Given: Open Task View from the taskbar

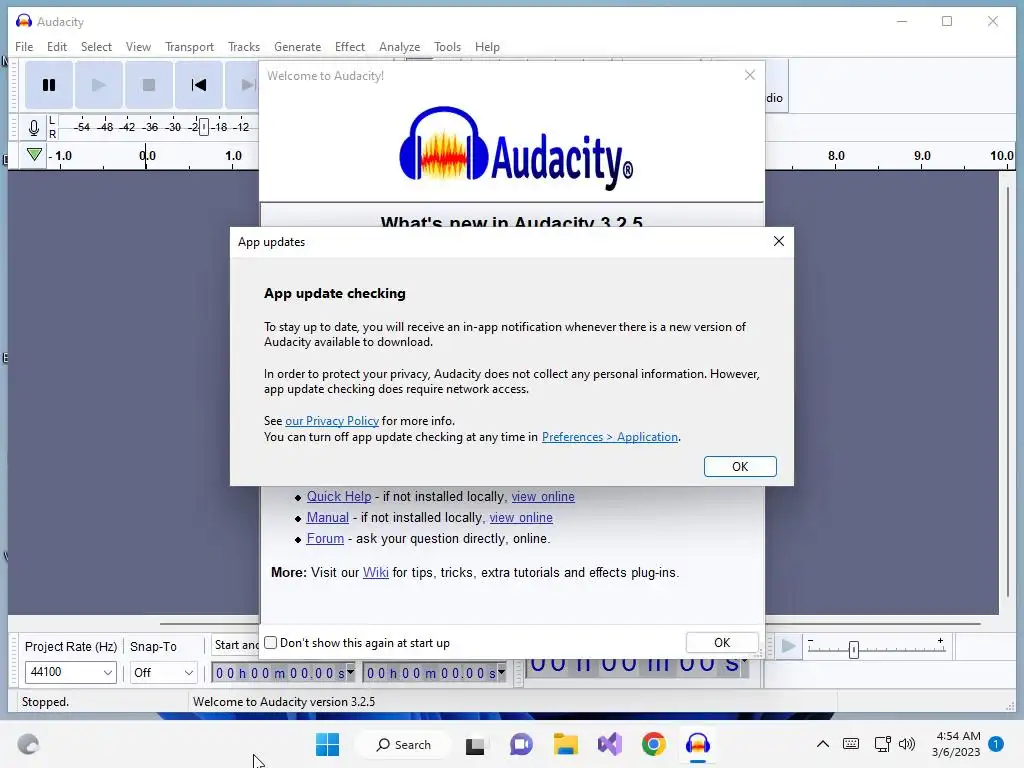Looking at the screenshot, I should (x=475, y=744).
